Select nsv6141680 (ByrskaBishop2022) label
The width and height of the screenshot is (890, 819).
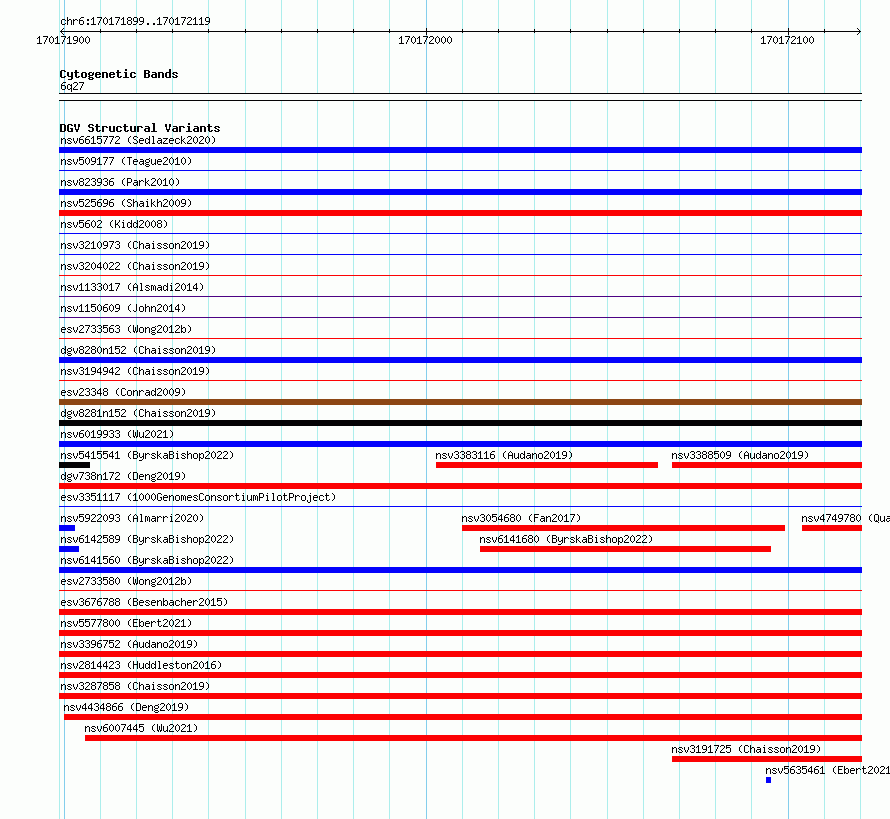(566, 539)
